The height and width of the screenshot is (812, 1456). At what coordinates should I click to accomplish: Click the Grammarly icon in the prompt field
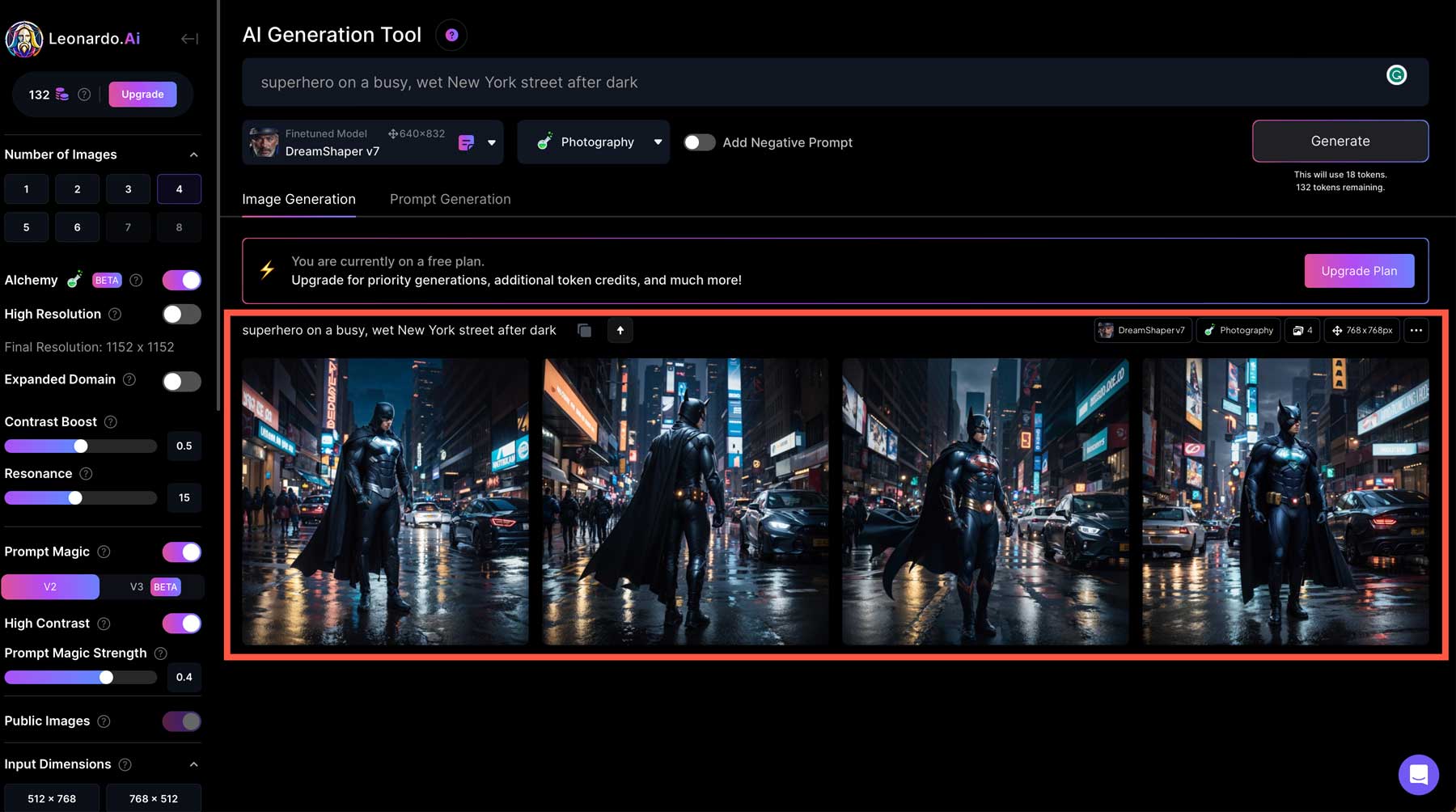point(1396,75)
